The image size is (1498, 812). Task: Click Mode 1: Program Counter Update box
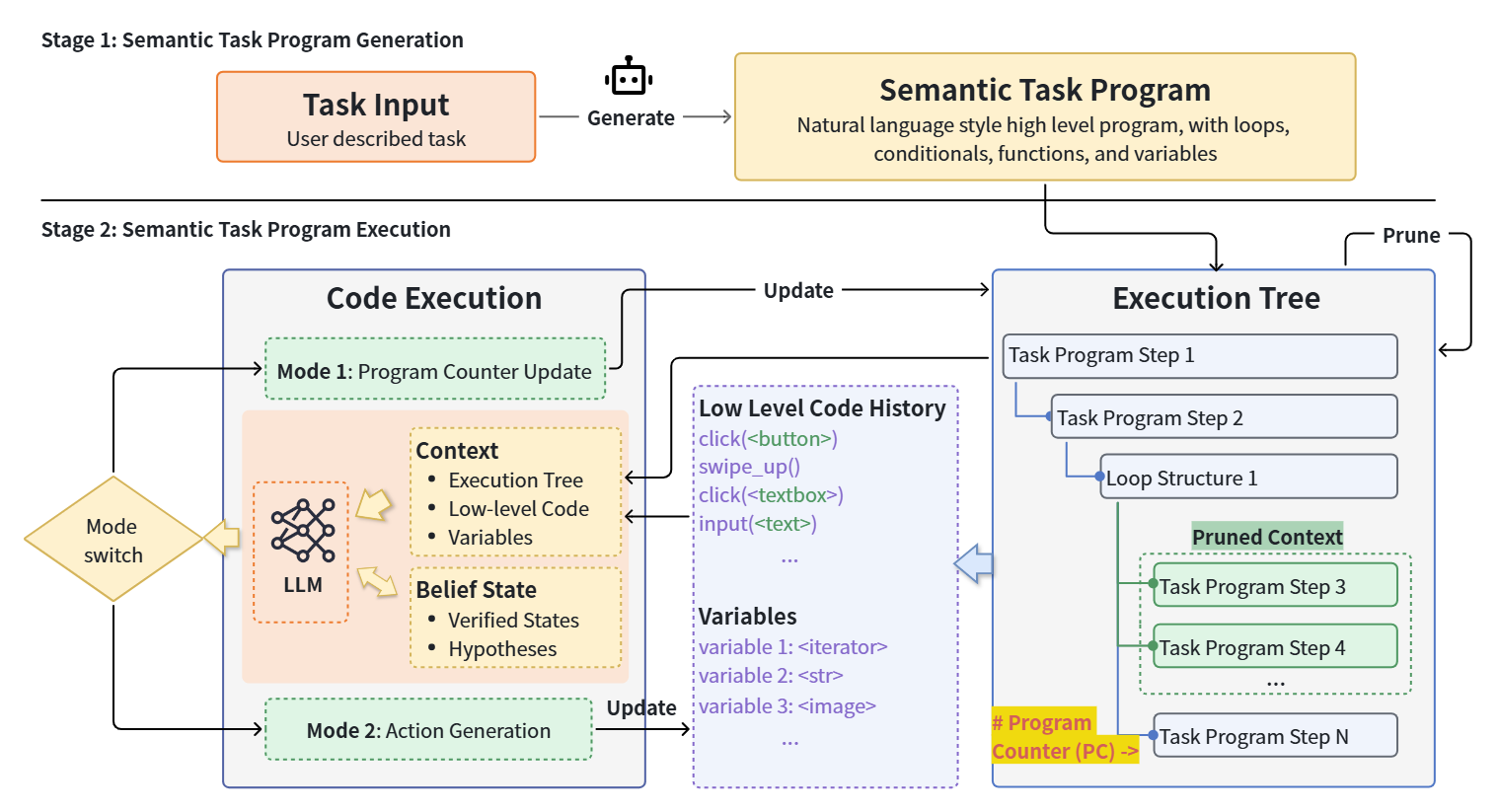pos(435,369)
